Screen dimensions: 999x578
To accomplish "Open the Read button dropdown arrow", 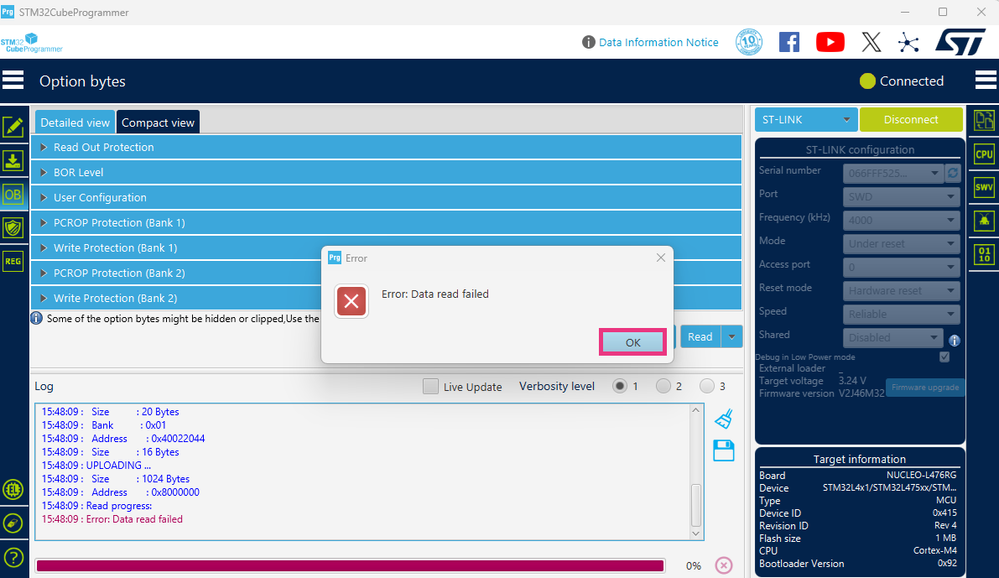I will pyautogui.click(x=732, y=336).
